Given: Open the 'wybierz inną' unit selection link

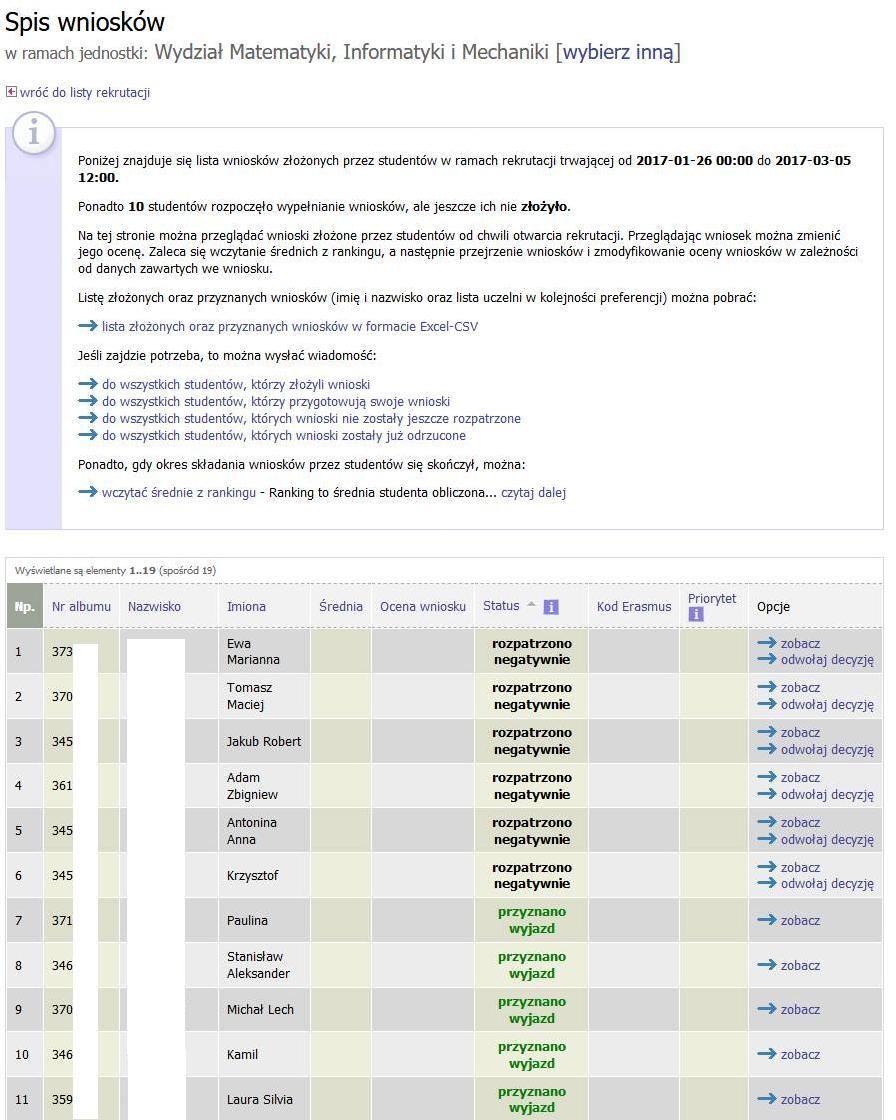Looking at the screenshot, I should 618,52.
